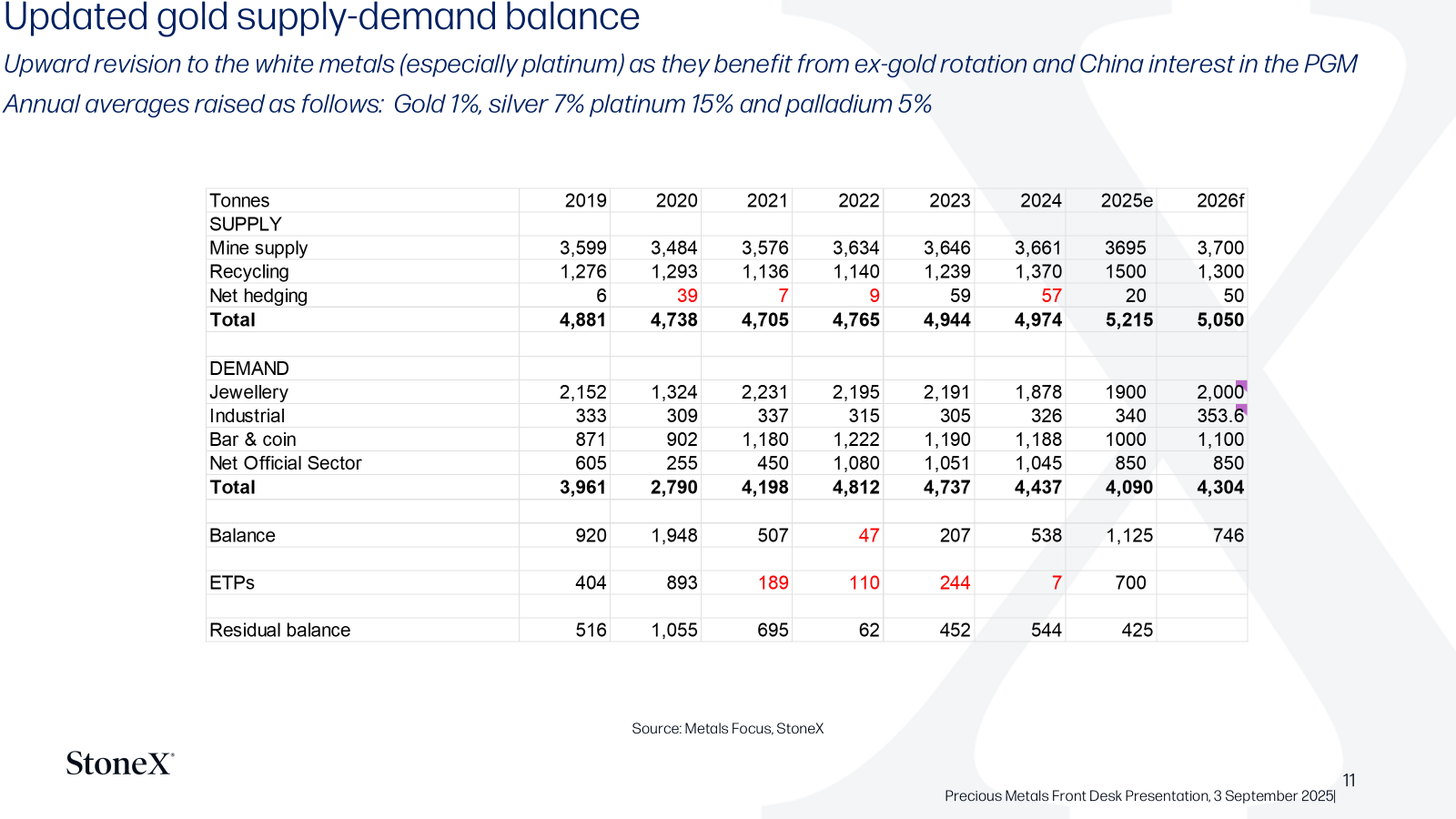Image resolution: width=1456 pixels, height=819 pixels.
Task: Click the bold "Total" label under Net hedging
Action: 233,320
